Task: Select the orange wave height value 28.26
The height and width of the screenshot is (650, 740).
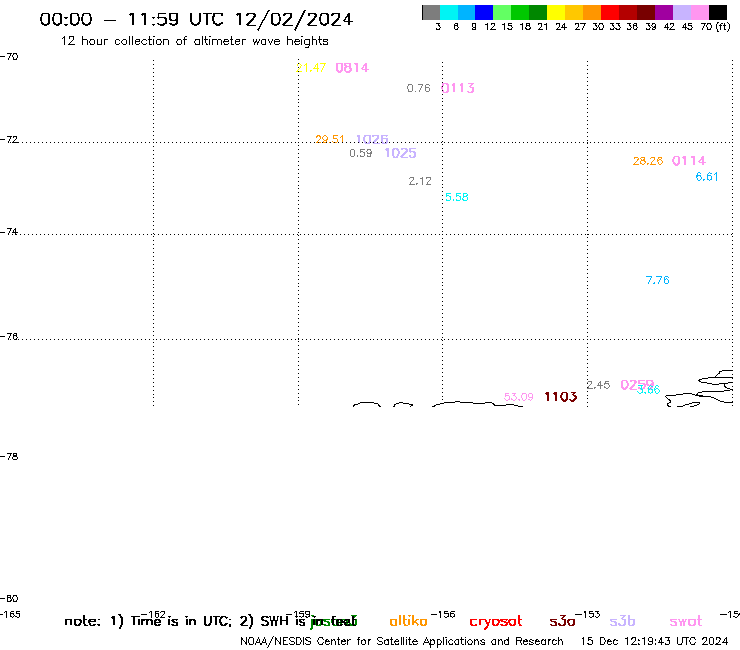Action: pos(648,161)
